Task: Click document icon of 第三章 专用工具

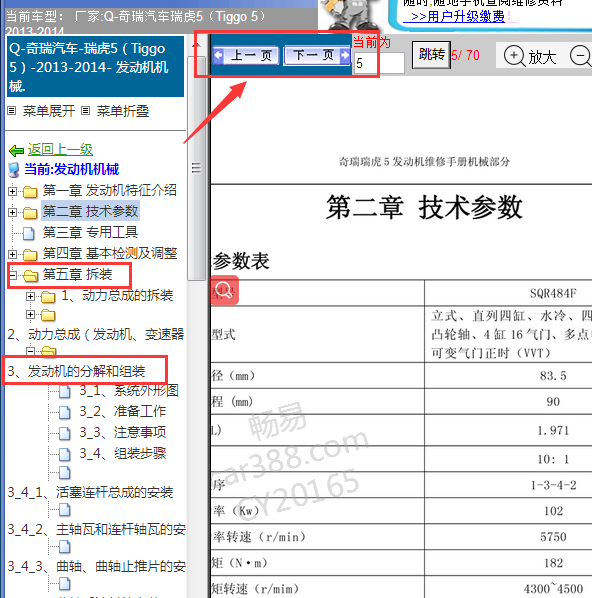Action: coord(29,233)
